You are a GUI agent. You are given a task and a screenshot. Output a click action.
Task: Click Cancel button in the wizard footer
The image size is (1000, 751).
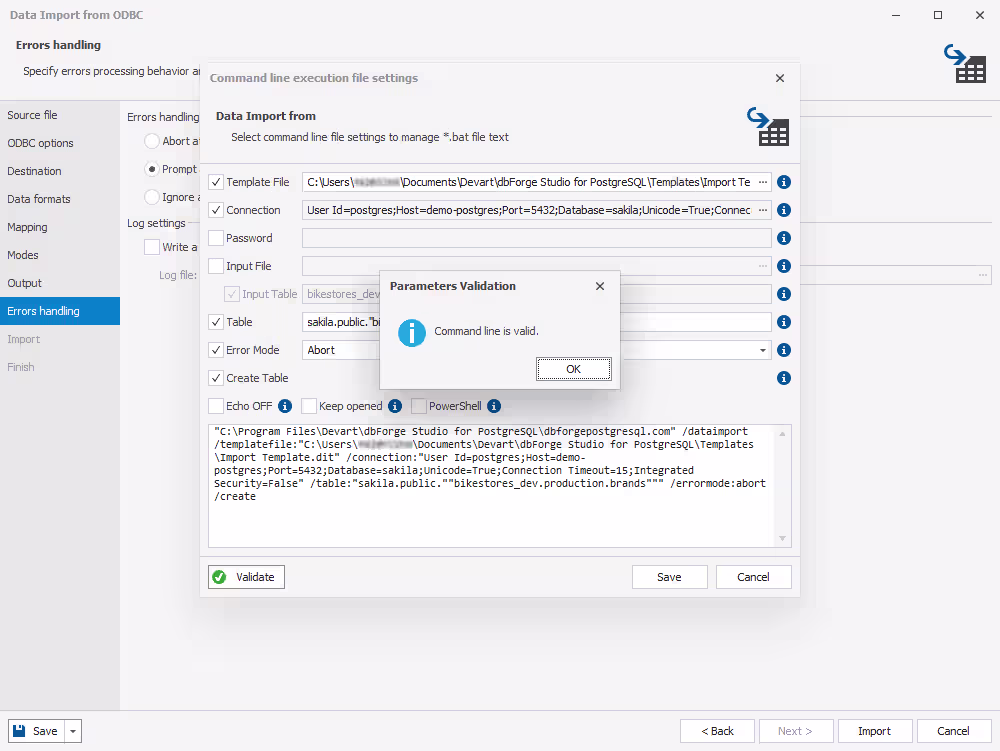click(953, 731)
